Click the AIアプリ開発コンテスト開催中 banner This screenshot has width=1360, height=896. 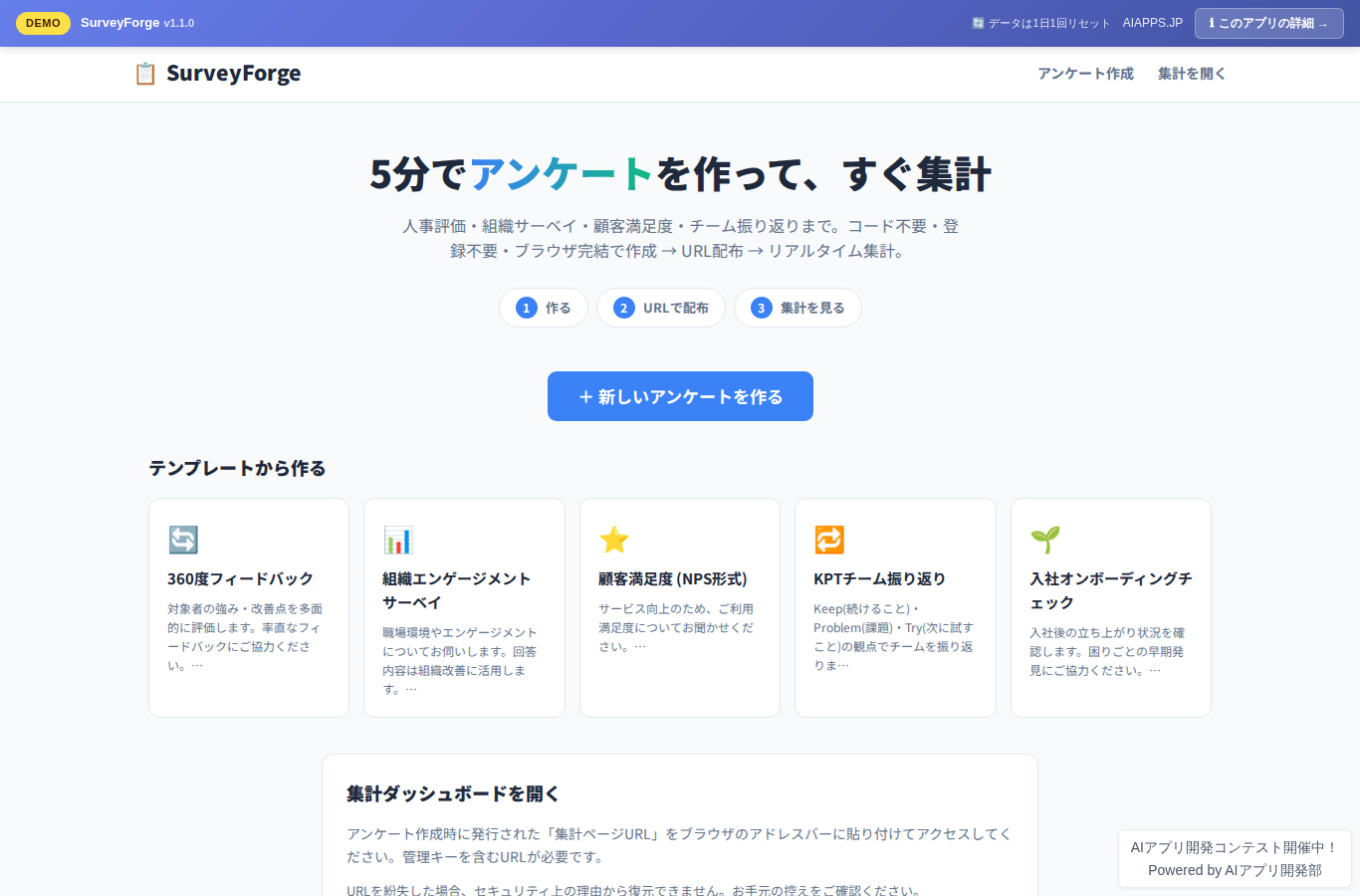click(1235, 847)
